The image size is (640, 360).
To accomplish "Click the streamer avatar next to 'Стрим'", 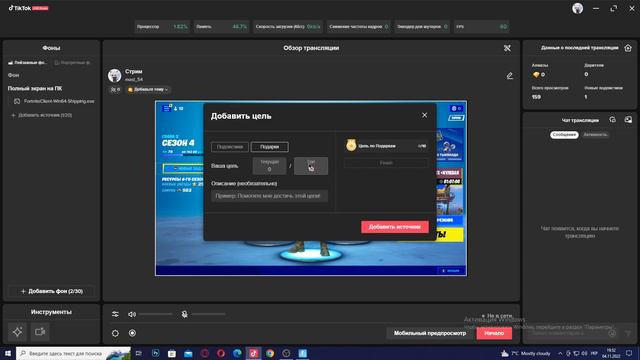I will point(114,76).
